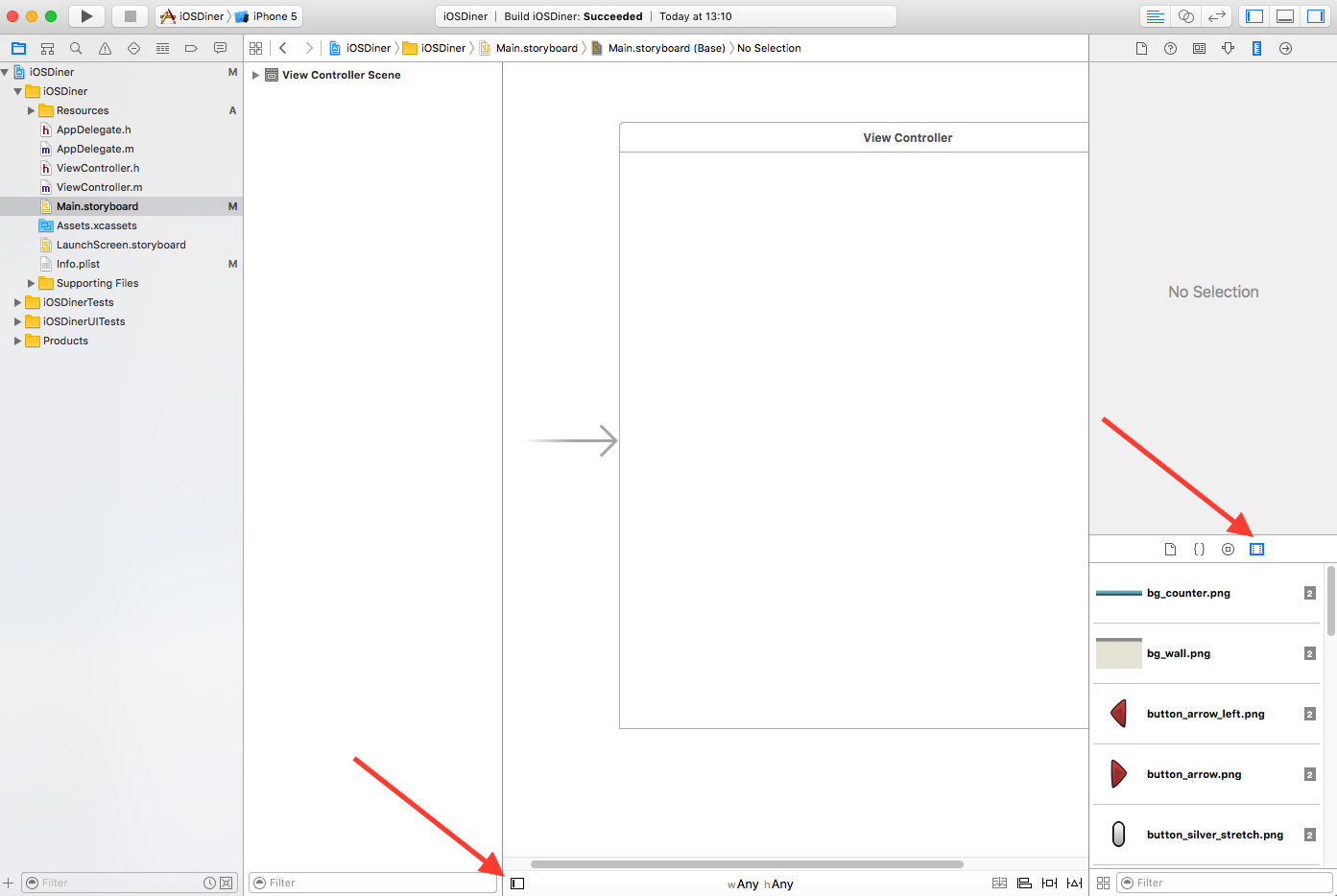The image size is (1337, 896).
Task: Expand View Controller Scene in outline
Action: pos(255,75)
